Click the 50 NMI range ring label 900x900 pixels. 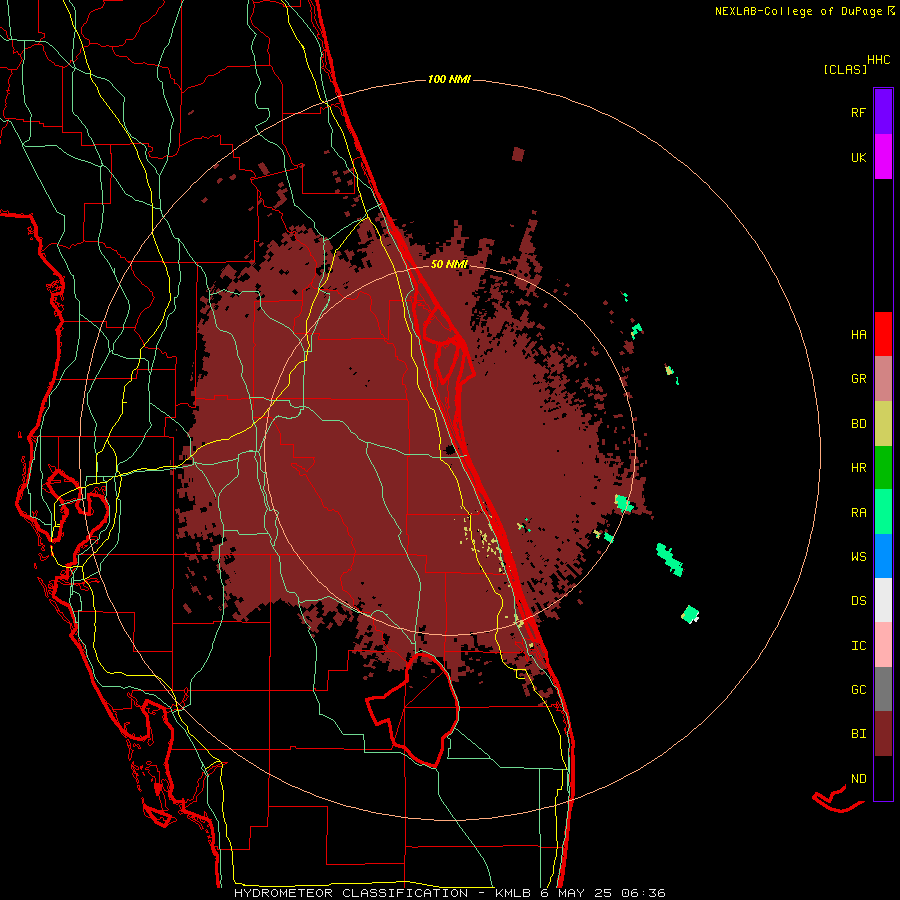[449, 264]
